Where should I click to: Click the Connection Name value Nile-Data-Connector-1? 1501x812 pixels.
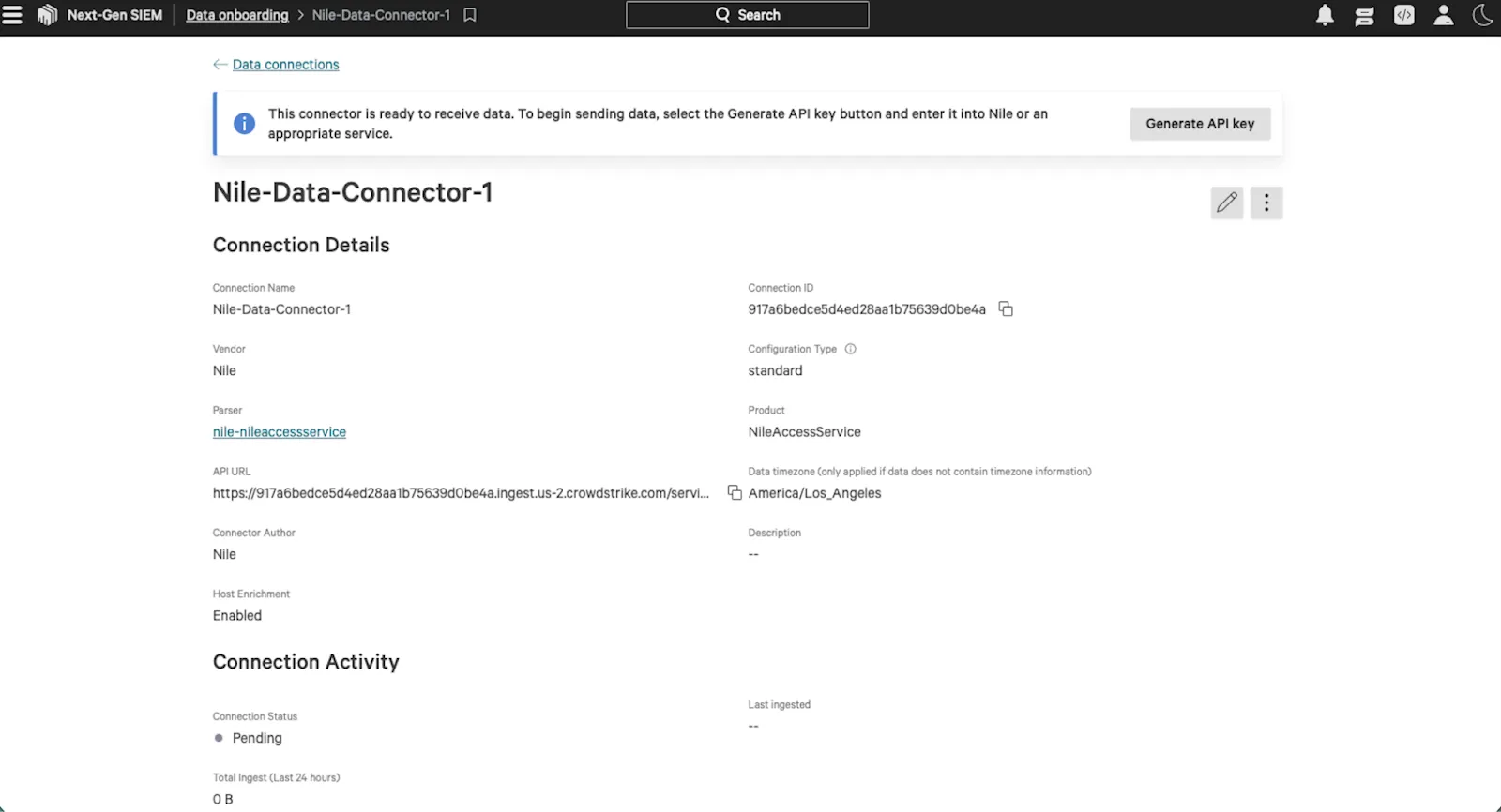pyautogui.click(x=281, y=309)
